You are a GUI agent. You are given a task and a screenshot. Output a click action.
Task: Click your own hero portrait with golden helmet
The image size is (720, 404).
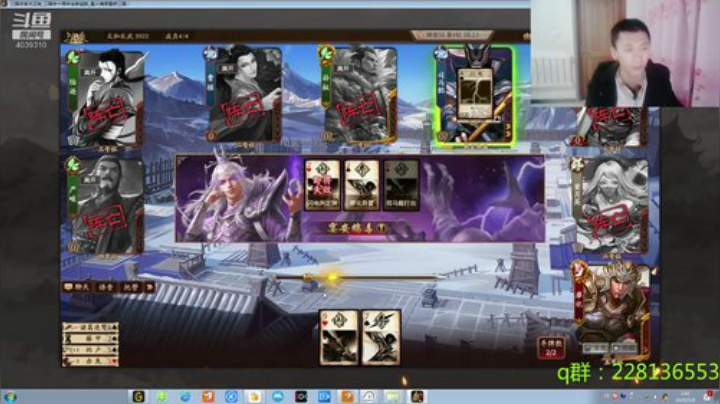tap(612, 309)
